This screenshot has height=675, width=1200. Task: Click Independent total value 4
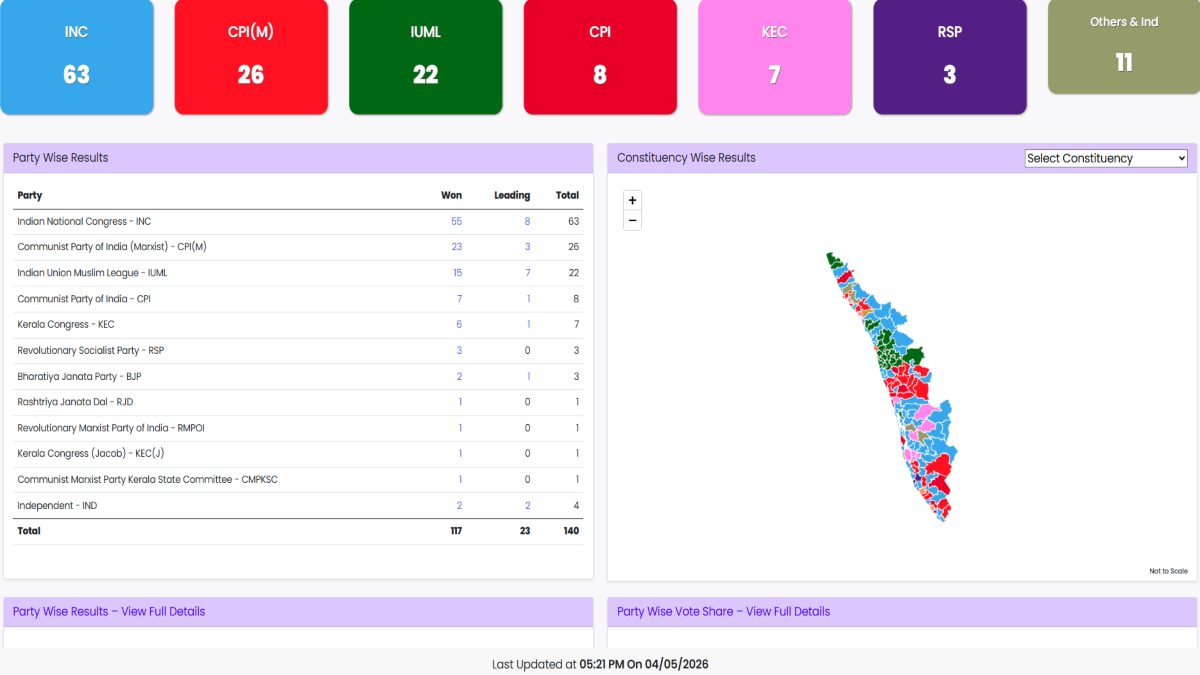click(x=576, y=505)
